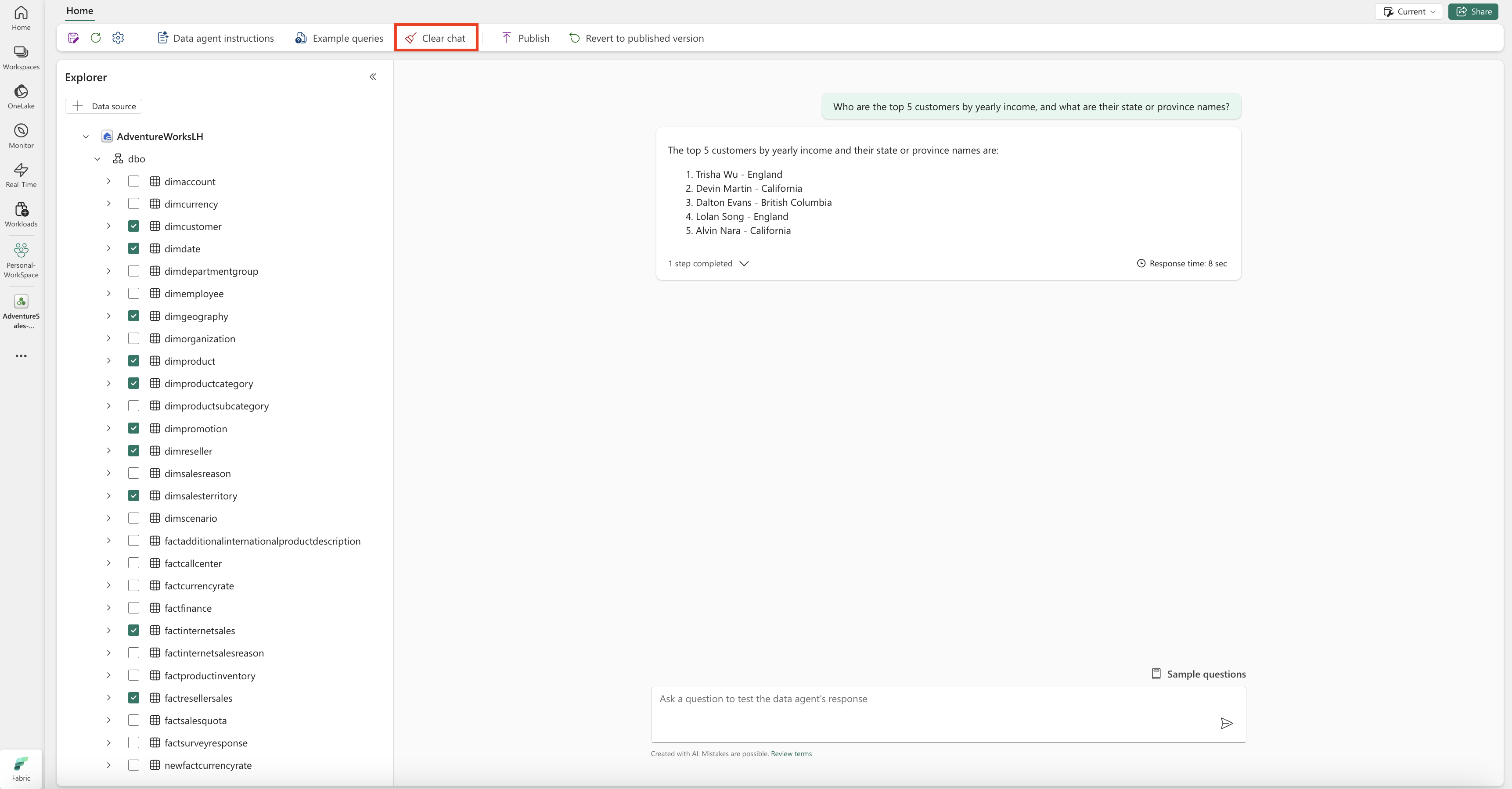Open Sample questions
Screen dimensions: 1512x789
pos(1199,674)
